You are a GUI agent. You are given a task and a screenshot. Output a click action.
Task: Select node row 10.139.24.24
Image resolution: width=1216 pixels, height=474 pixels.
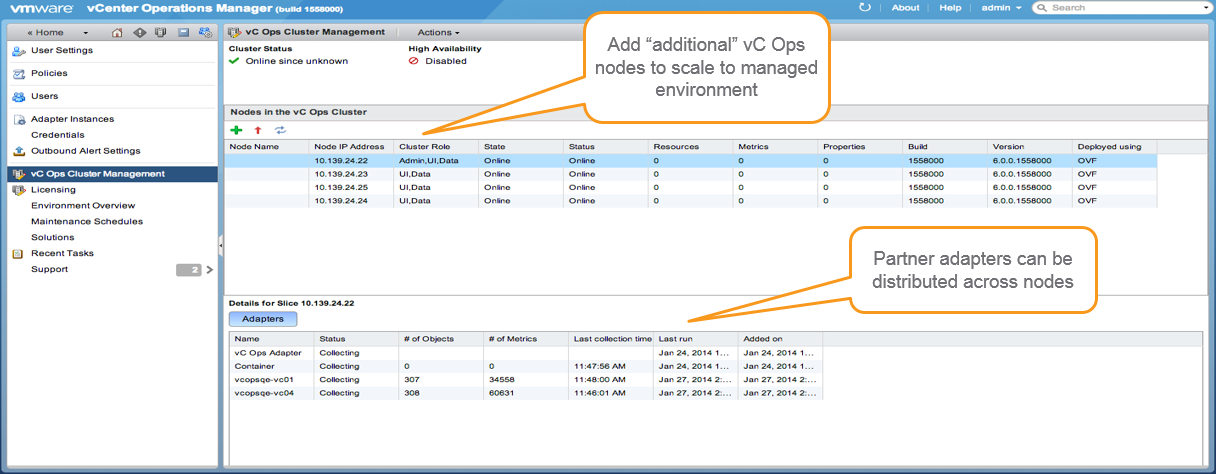[691, 200]
